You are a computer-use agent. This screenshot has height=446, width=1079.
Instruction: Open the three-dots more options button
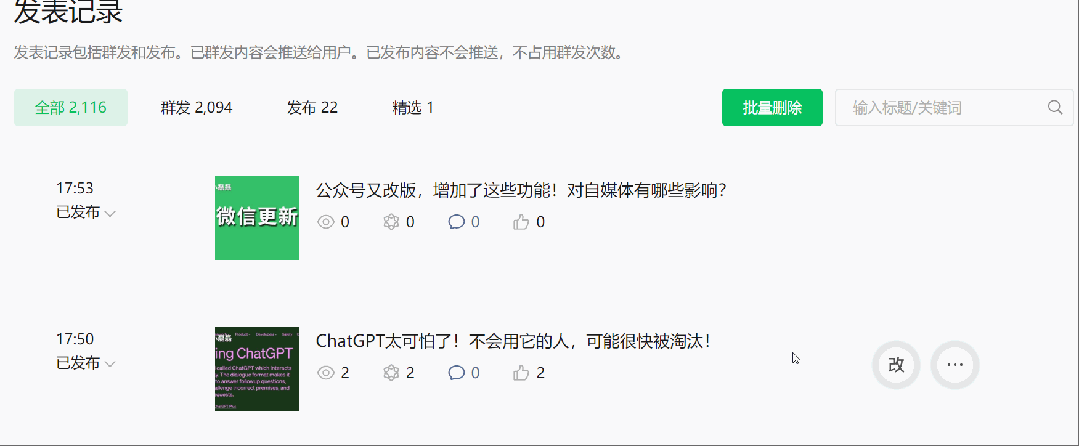tap(954, 365)
